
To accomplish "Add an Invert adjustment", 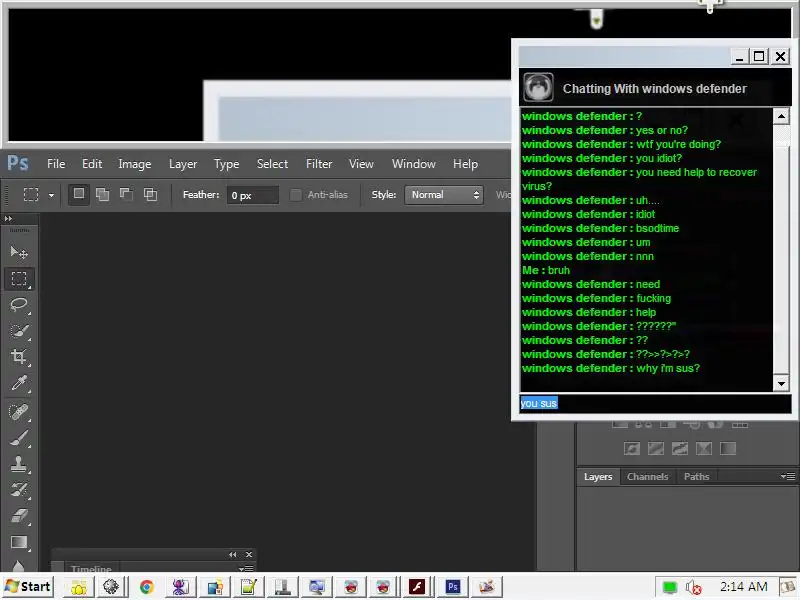I will click(632, 448).
